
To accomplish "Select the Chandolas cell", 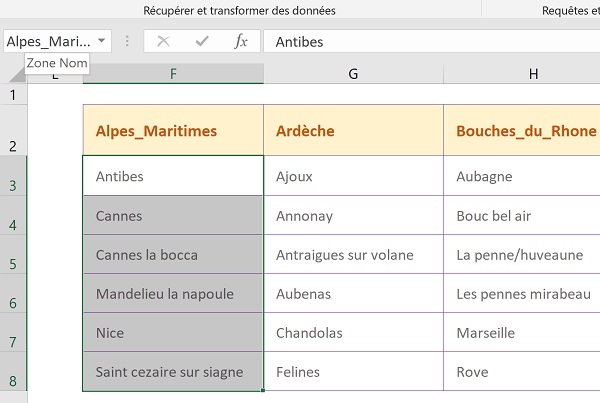I will coord(353,333).
